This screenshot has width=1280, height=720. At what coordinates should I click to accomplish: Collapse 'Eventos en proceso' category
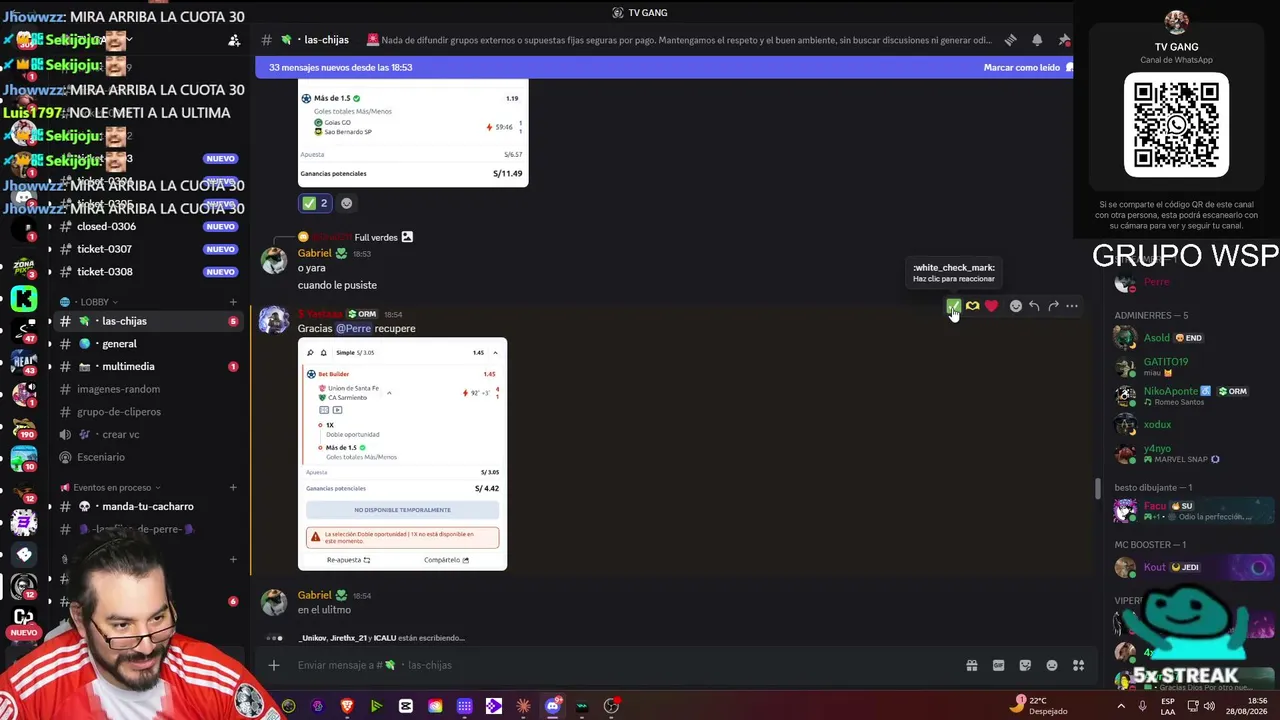pyautogui.click(x=112, y=488)
